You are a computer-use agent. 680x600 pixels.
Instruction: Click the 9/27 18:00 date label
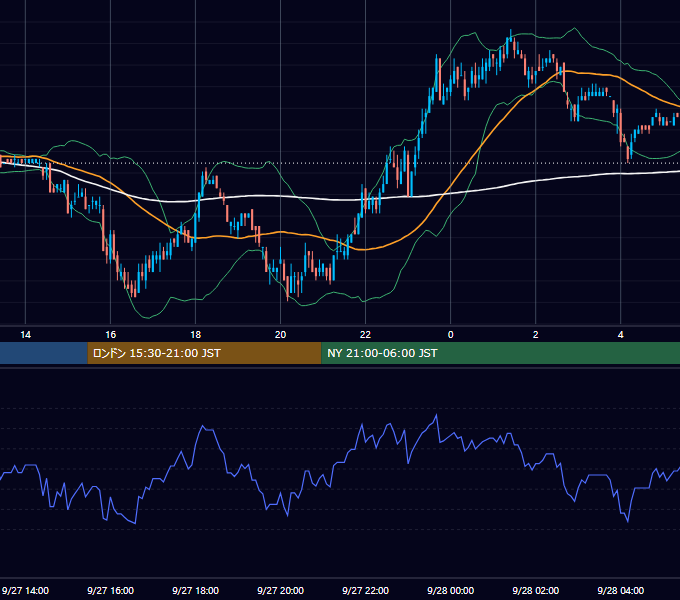tap(196, 590)
